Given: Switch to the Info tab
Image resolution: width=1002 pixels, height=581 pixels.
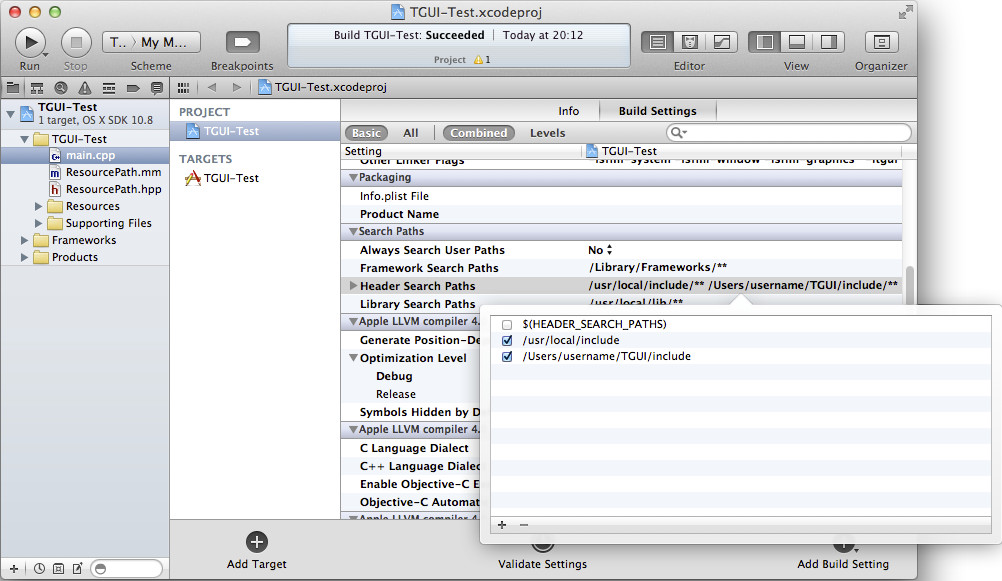Looking at the screenshot, I should (568, 111).
